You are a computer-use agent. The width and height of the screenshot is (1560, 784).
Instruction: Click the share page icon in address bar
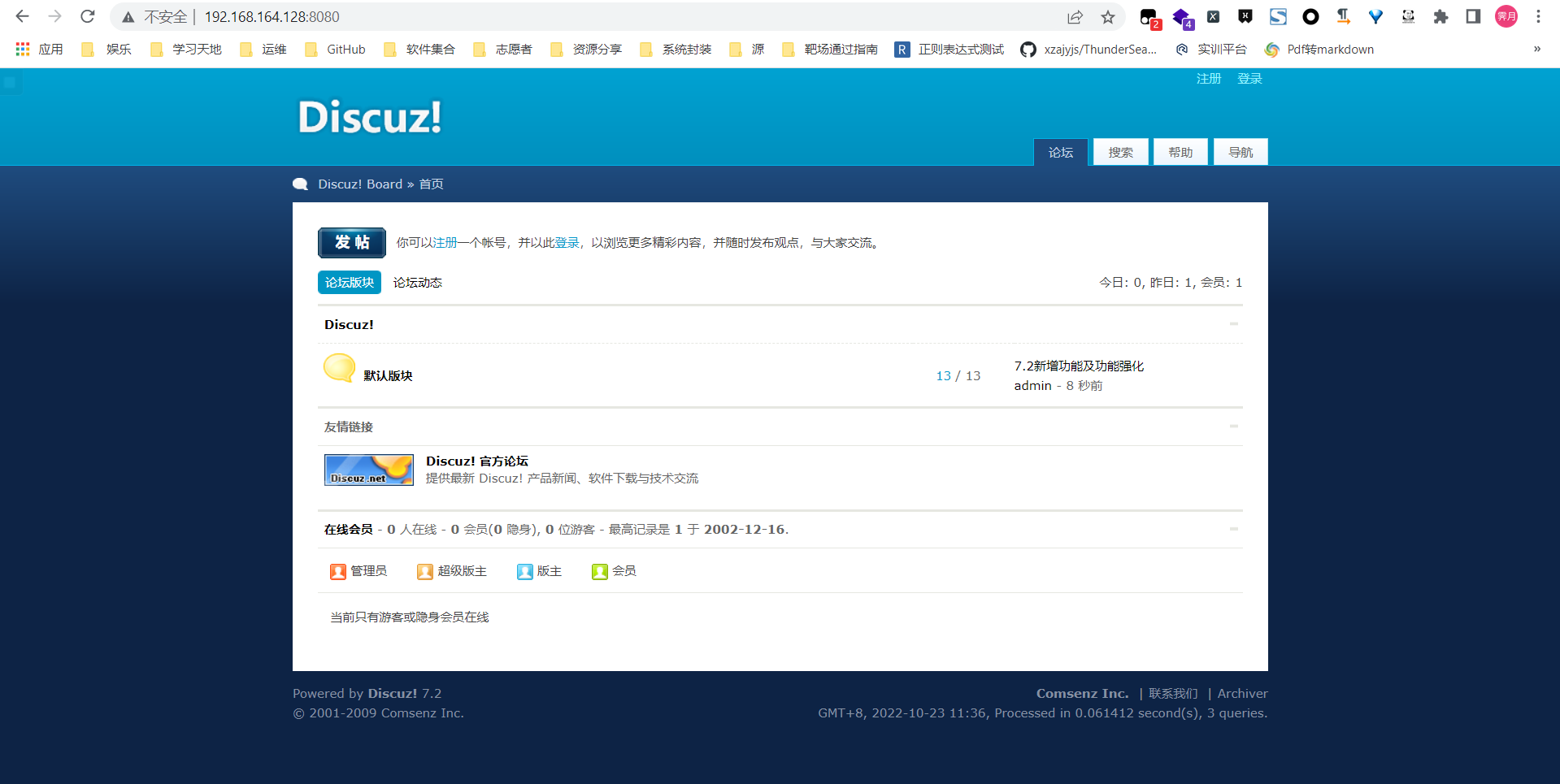point(1075,17)
